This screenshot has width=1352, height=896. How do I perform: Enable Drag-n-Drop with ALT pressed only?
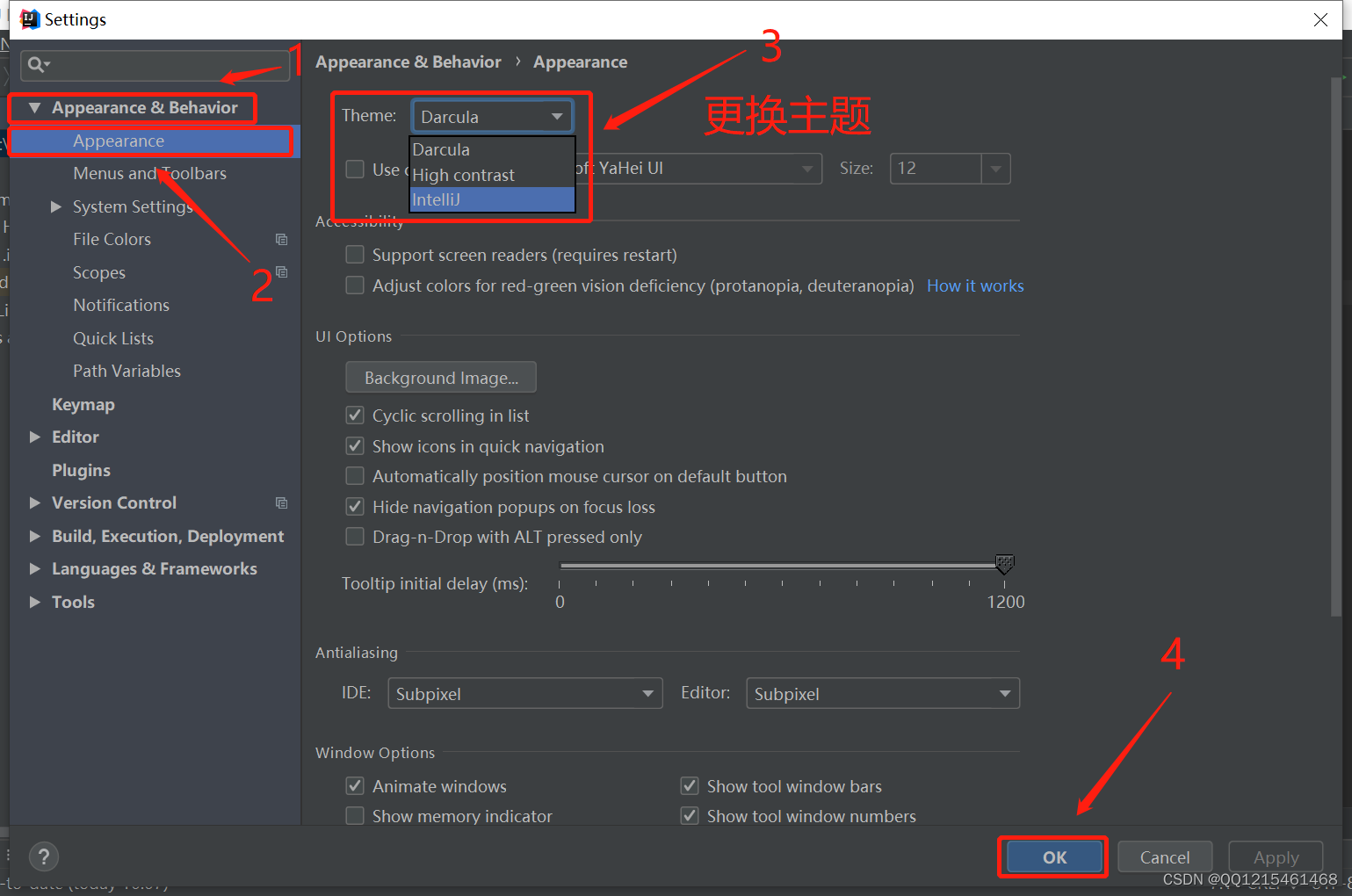[355, 537]
